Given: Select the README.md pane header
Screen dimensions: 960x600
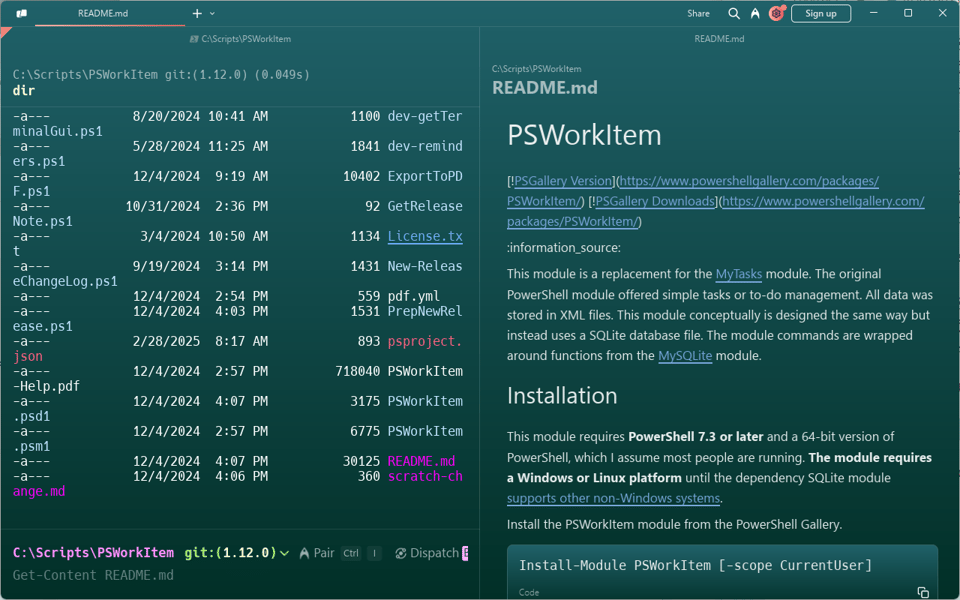Looking at the screenshot, I should pos(719,39).
